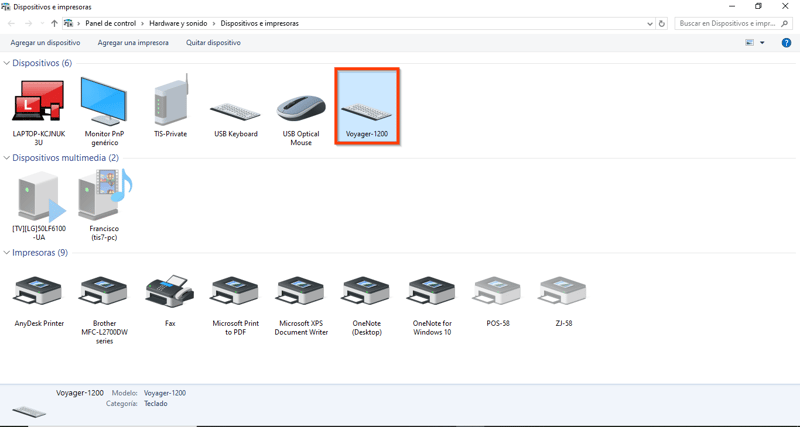This screenshot has width=800, height=427.
Task: Select the LG TV multimedia device
Action: pos(39,206)
